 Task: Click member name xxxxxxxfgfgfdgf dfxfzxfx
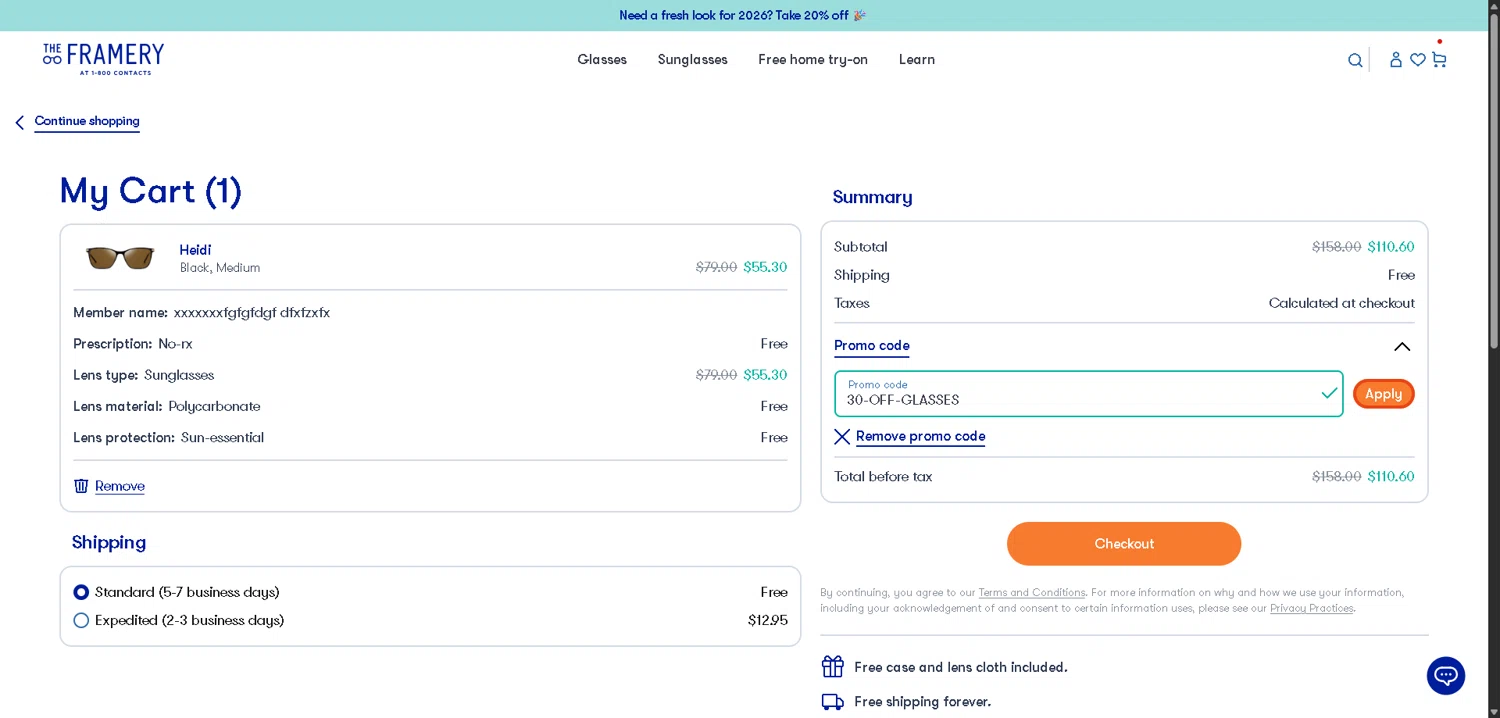click(252, 313)
